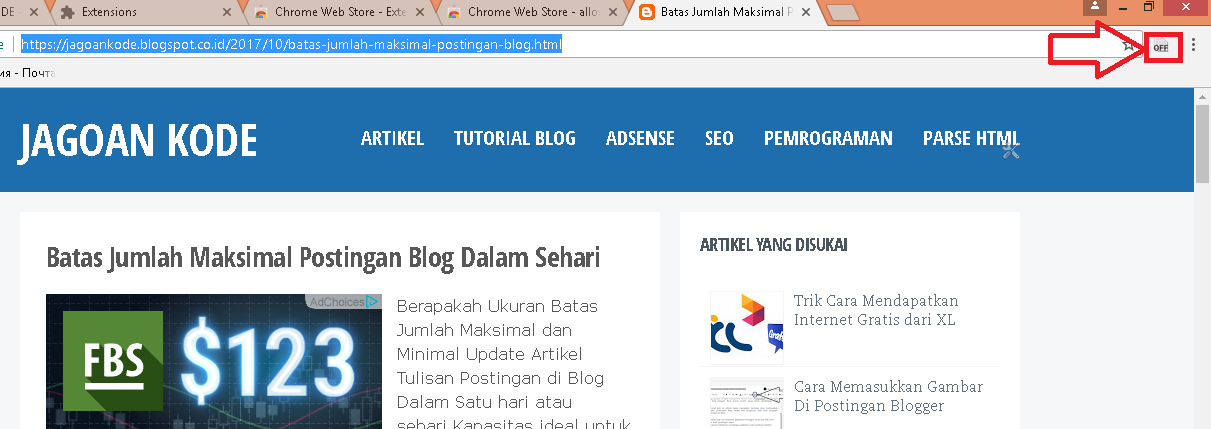Click the post title Batas Jumlah Maksimal Postingan
The image size is (1211, 429).
click(323, 257)
